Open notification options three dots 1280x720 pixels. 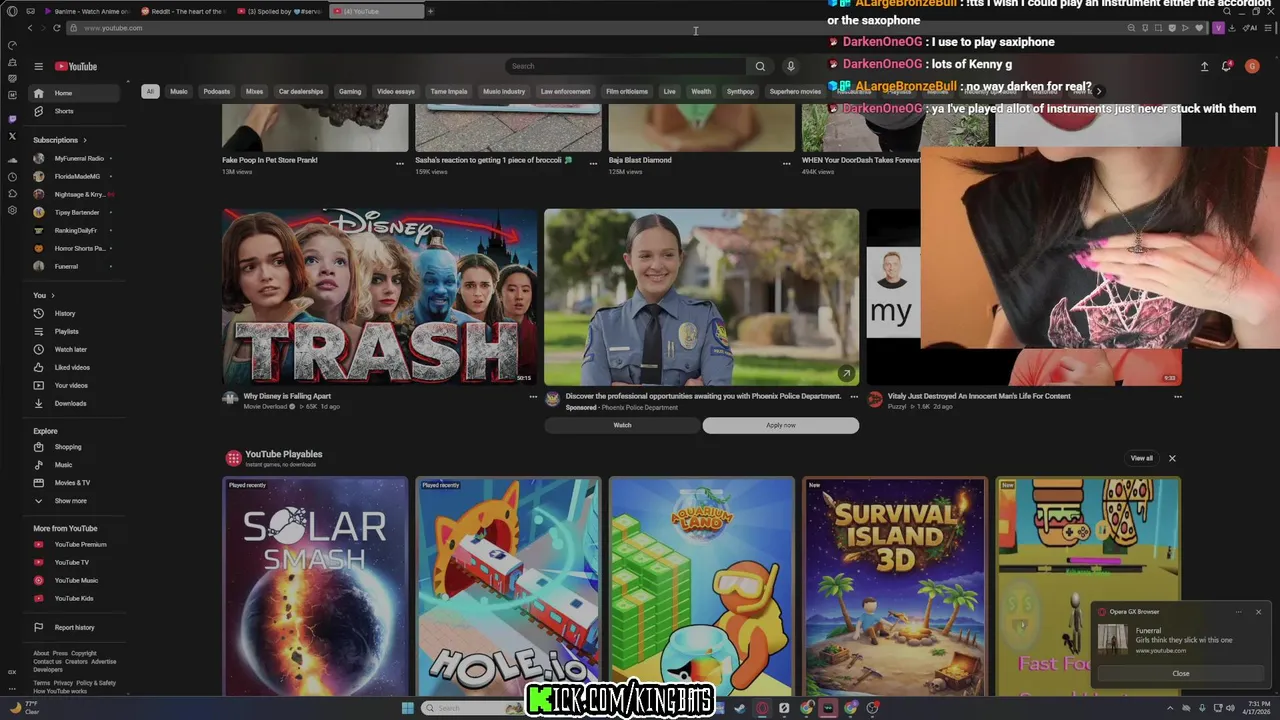pos(1238,612)
